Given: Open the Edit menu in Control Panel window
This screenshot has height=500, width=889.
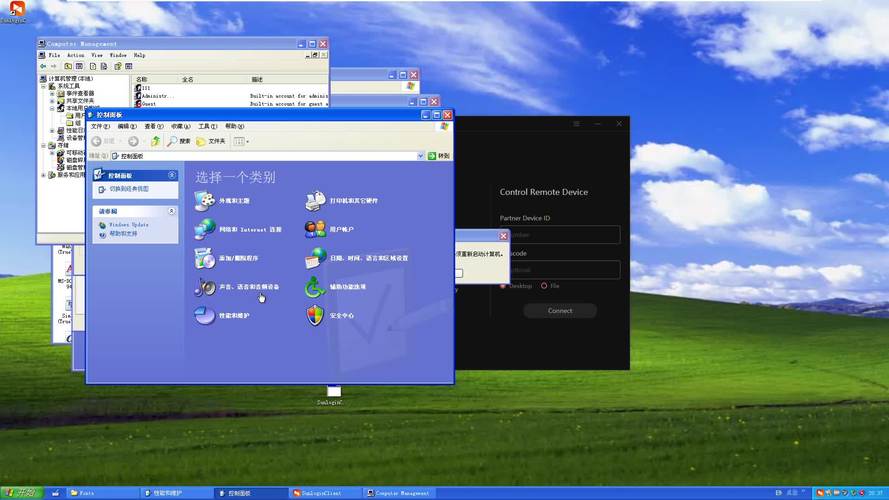Looking at the screenshot, I should point(127,126).
